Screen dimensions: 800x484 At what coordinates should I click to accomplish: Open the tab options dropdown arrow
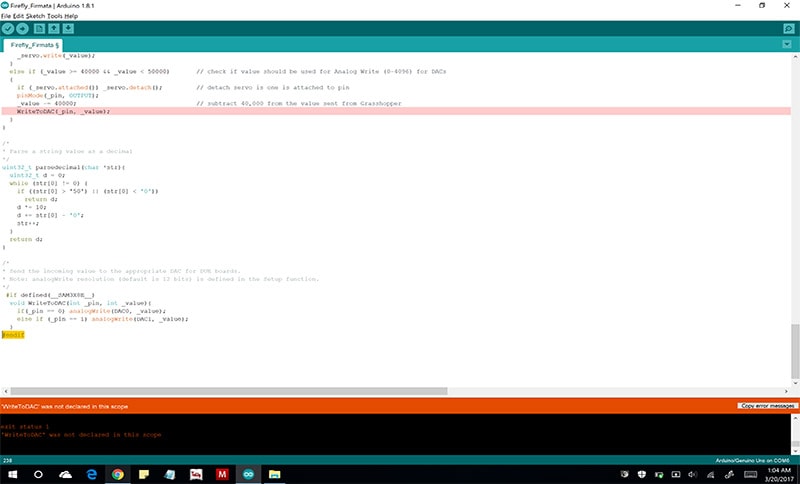787,44
